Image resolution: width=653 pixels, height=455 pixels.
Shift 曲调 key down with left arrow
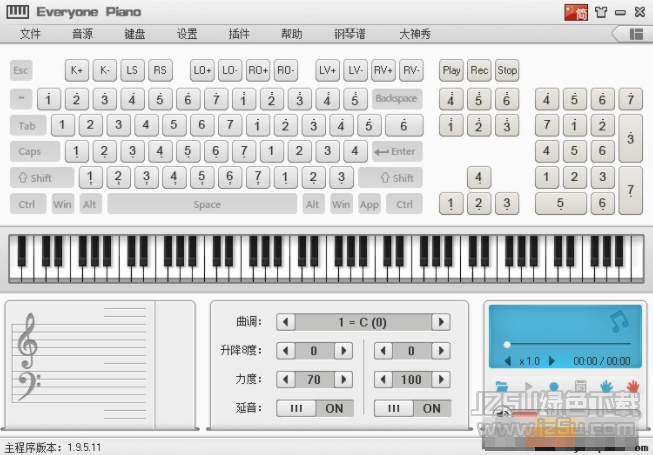286,322
